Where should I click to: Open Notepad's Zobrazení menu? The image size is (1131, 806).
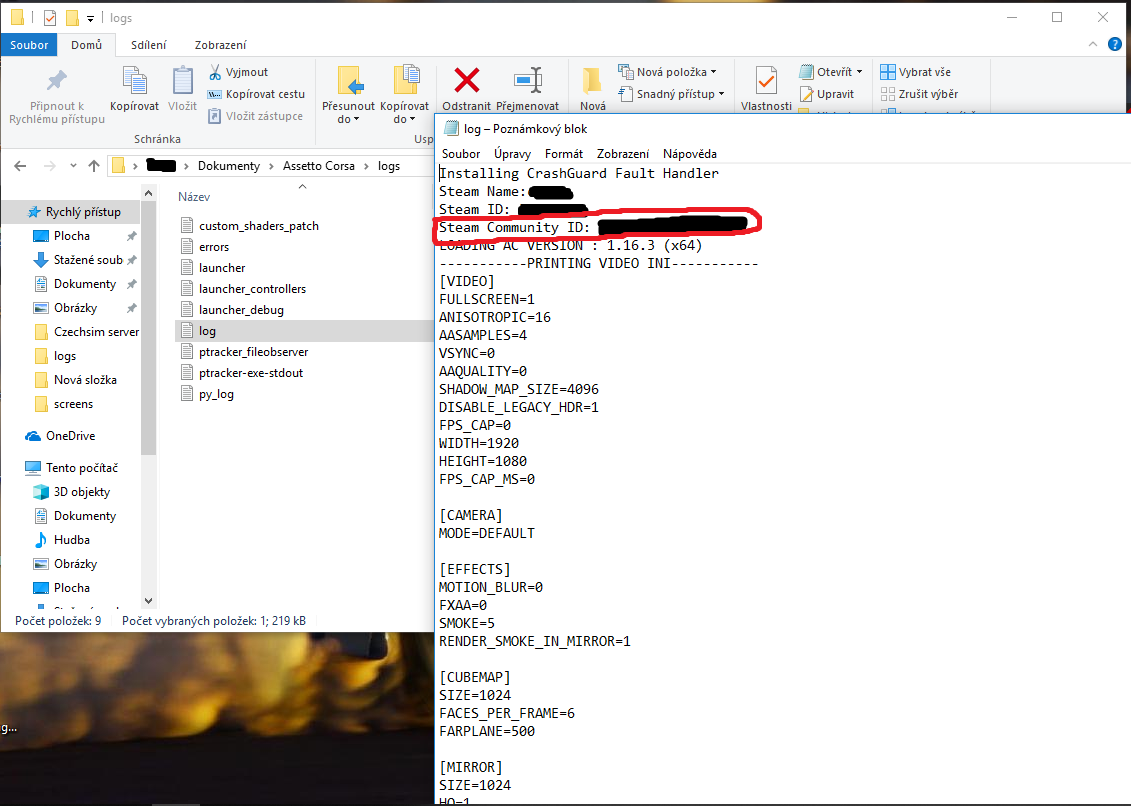623,154
